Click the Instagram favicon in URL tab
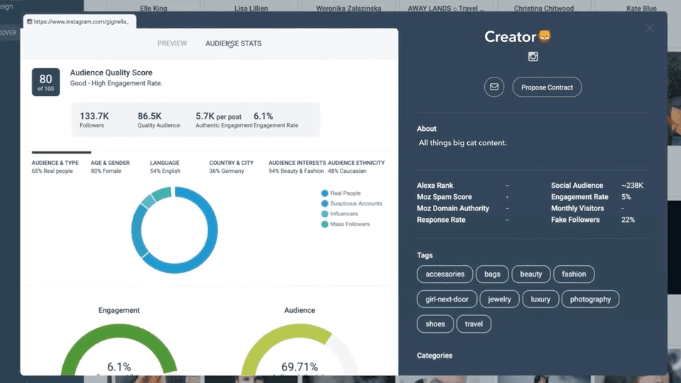Screen dimensions: 681x383 coord(30,22)
